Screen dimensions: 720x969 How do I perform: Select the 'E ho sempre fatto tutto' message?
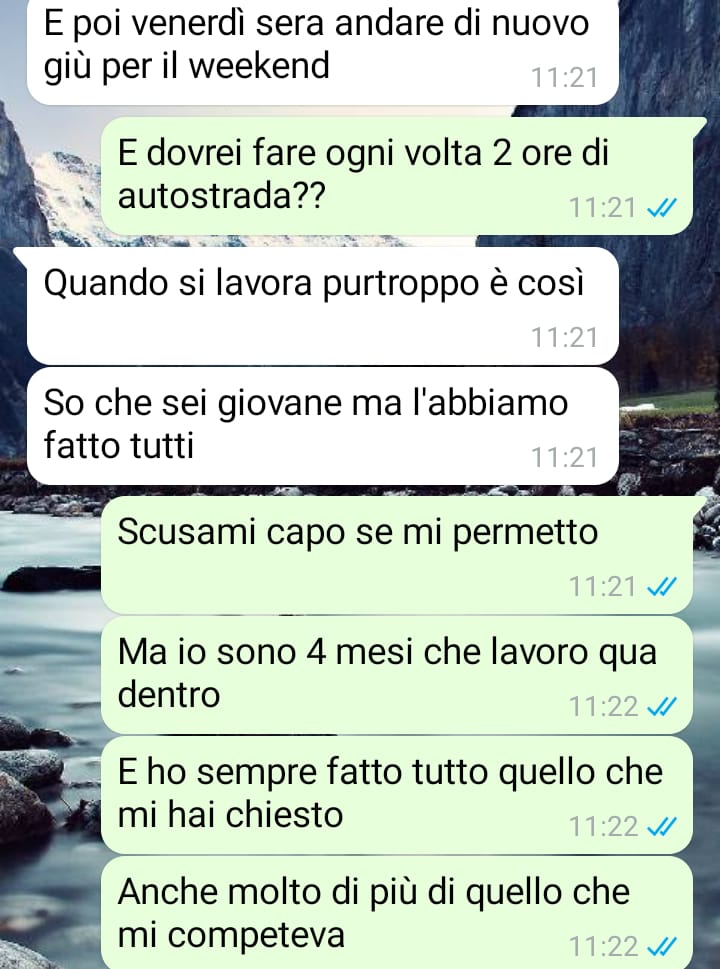coord(397,795)
